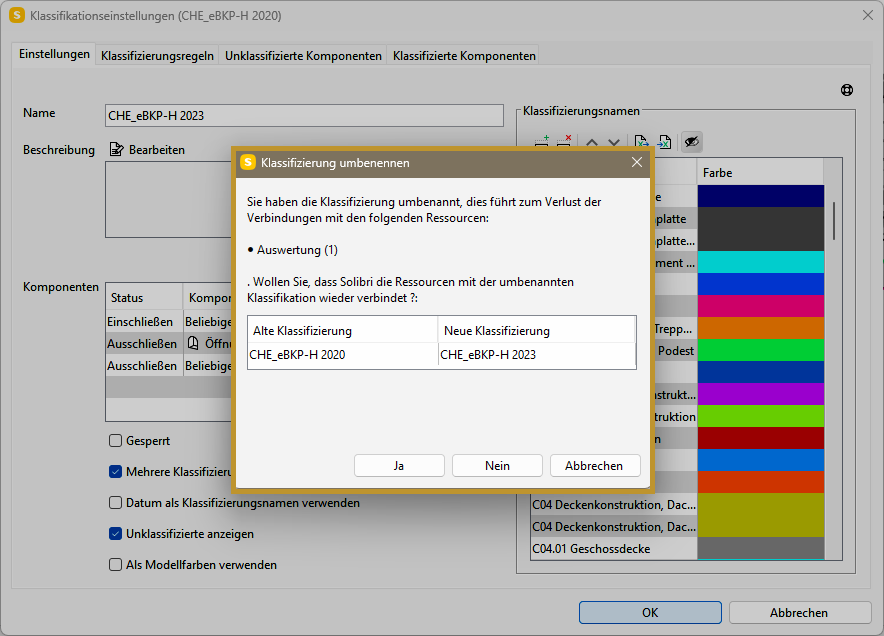Screen dimensions: 884x636
Task: Click the Farbe column header
Action: coord(761,173)
